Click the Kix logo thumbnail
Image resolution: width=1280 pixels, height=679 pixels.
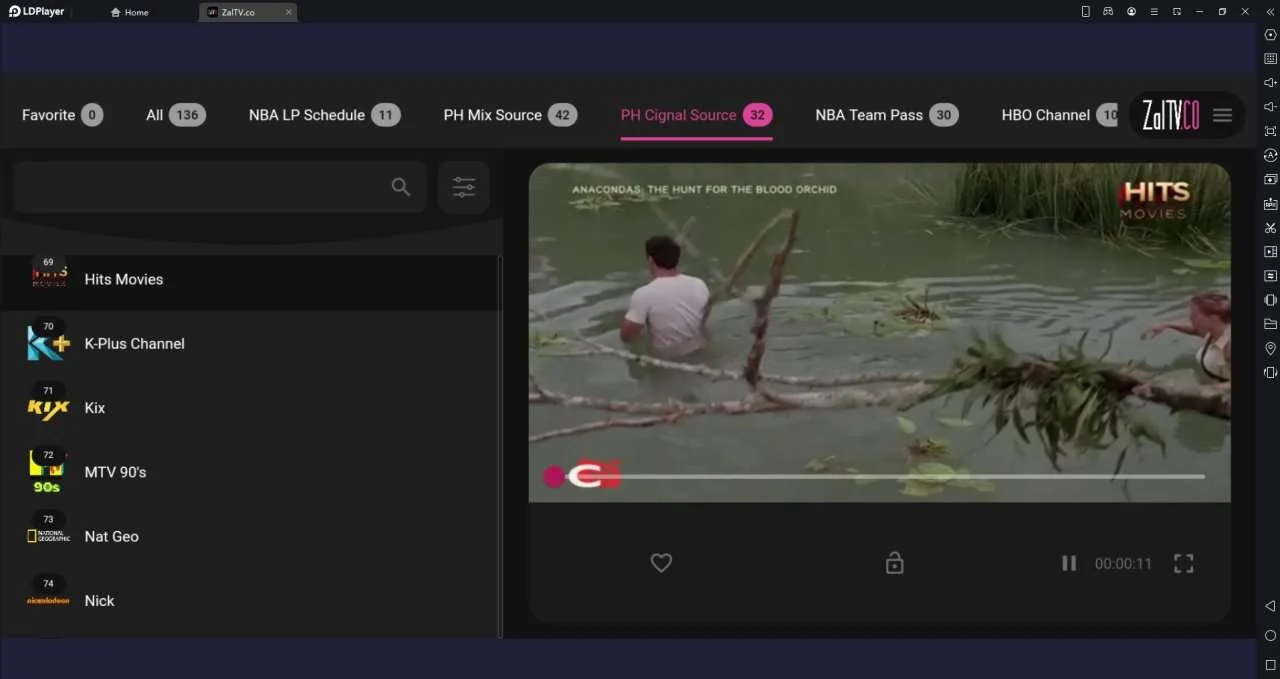coord(48,408)
